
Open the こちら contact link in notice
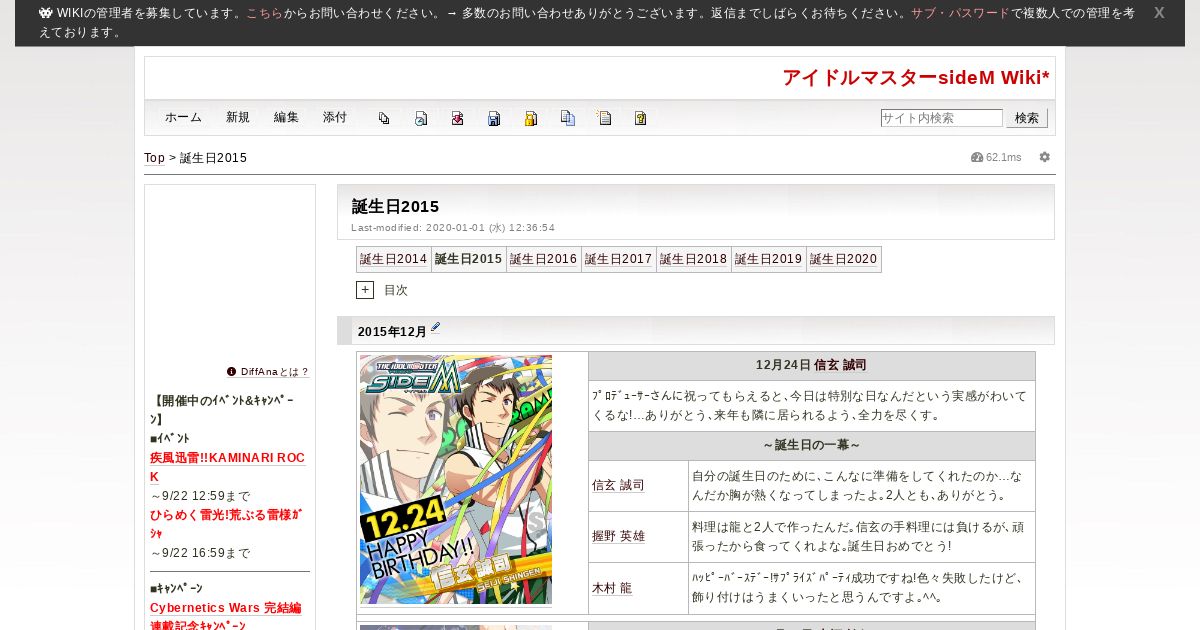265,13
